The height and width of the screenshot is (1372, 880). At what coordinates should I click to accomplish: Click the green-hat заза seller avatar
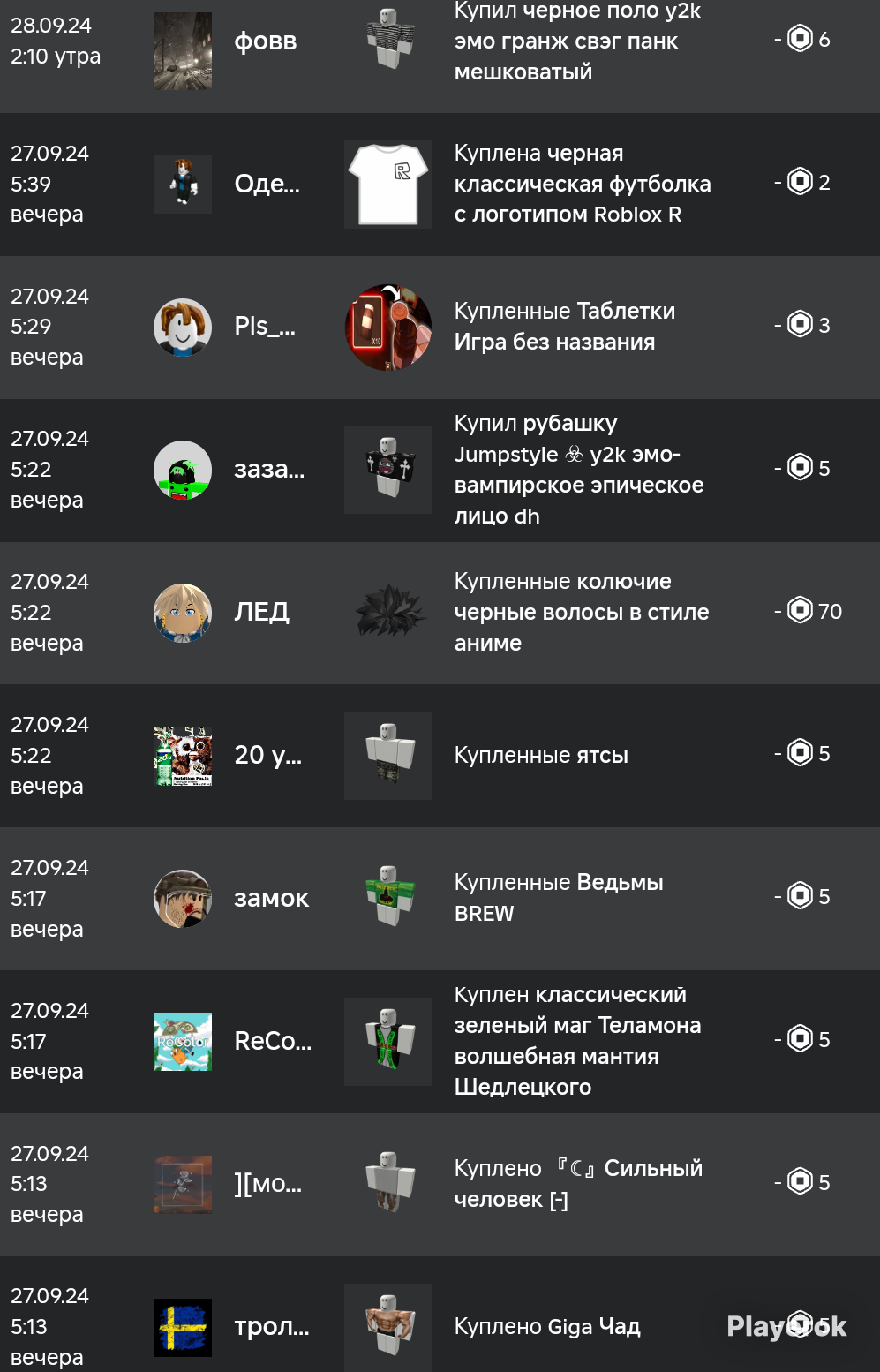[x=183, y=470]
